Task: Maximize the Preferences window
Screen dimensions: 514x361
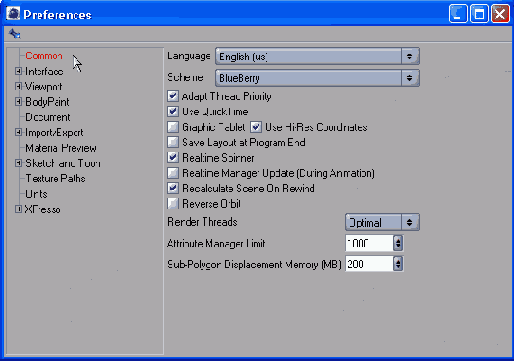Action: coord(479,14)
